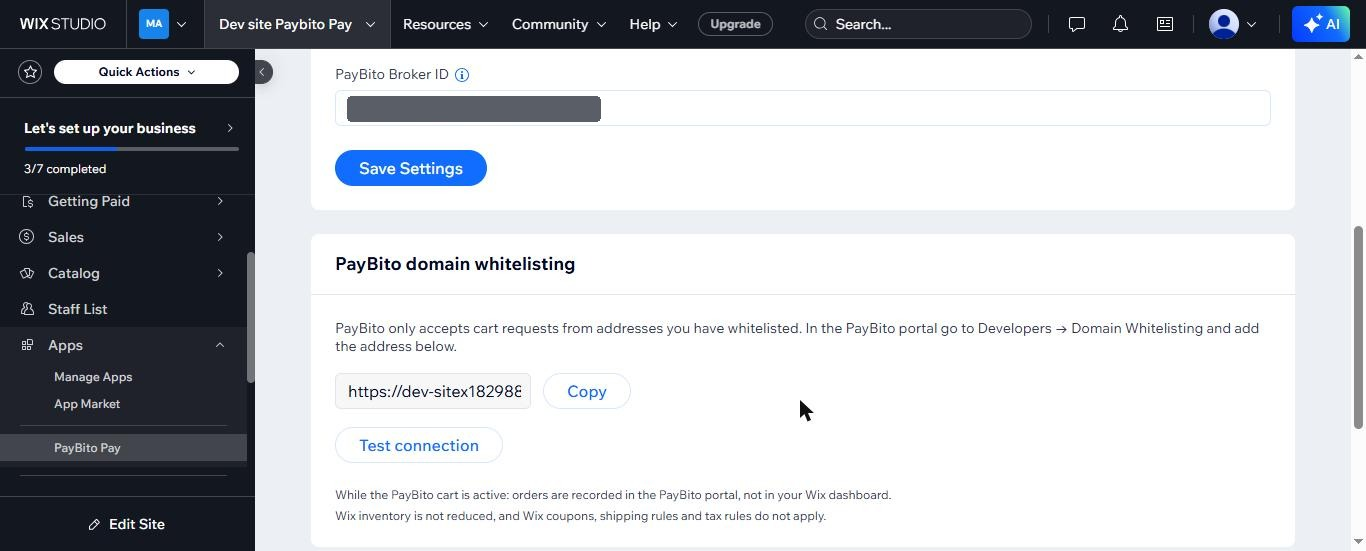Focus the top Search field

coord(918,24)
